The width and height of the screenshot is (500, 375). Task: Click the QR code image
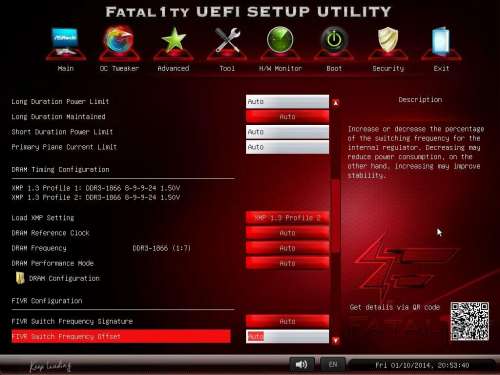coord(469,321)
